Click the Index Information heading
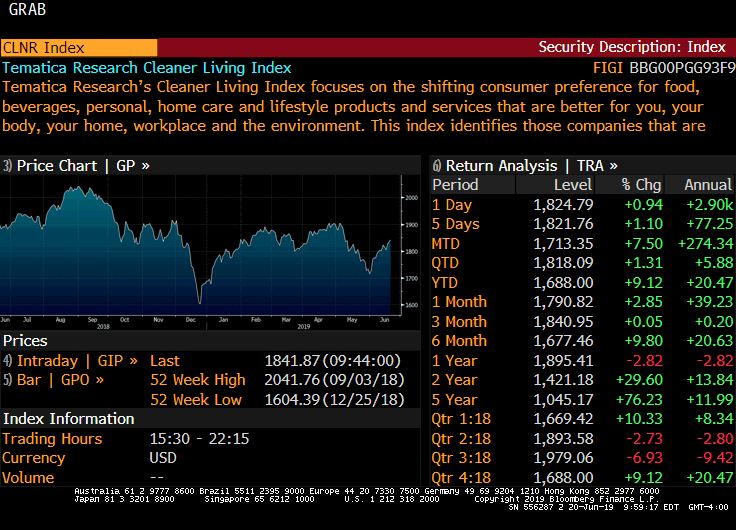 coord(69,419)
